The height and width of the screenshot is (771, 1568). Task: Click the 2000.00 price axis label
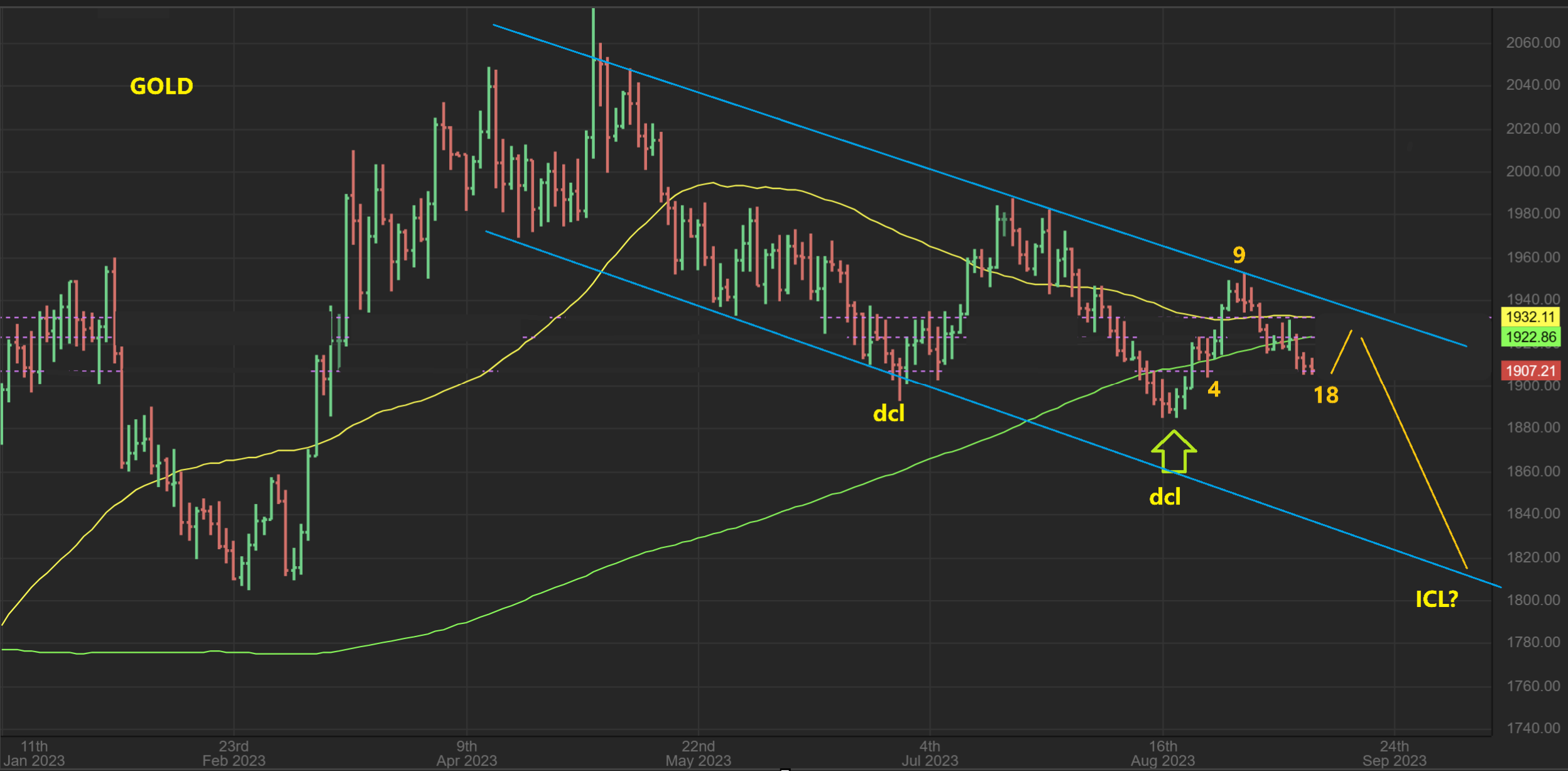[x=1532, y=172]
